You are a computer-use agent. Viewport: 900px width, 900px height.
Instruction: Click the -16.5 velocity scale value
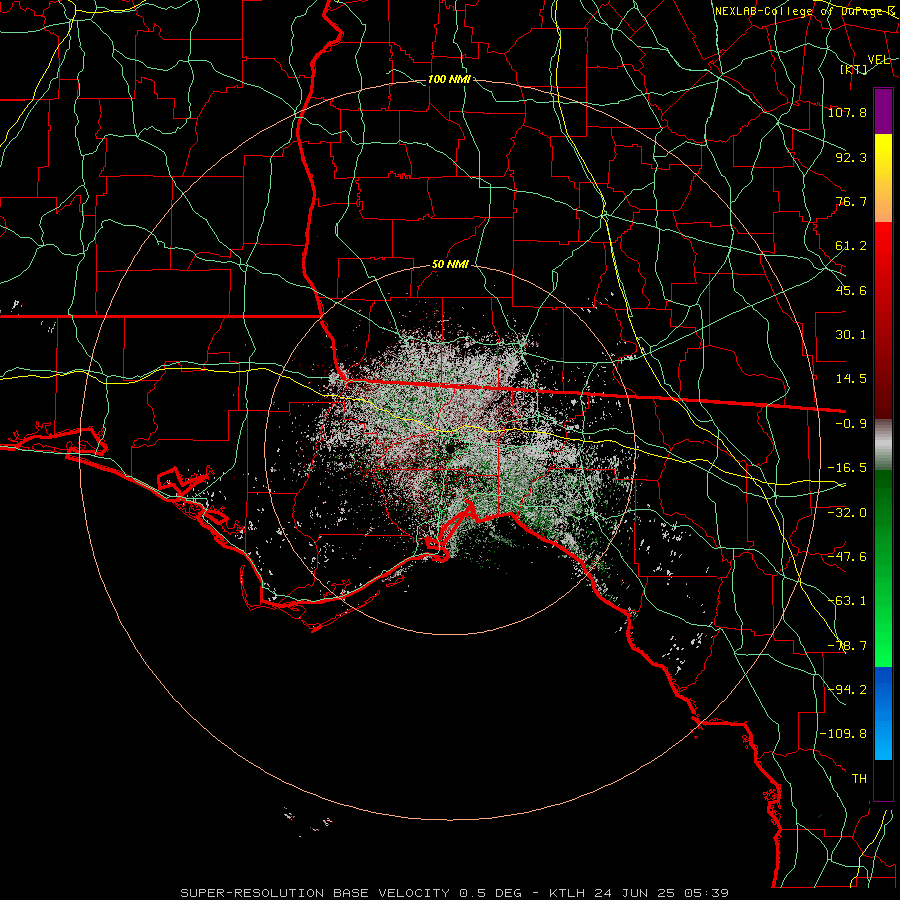(847, 468)
